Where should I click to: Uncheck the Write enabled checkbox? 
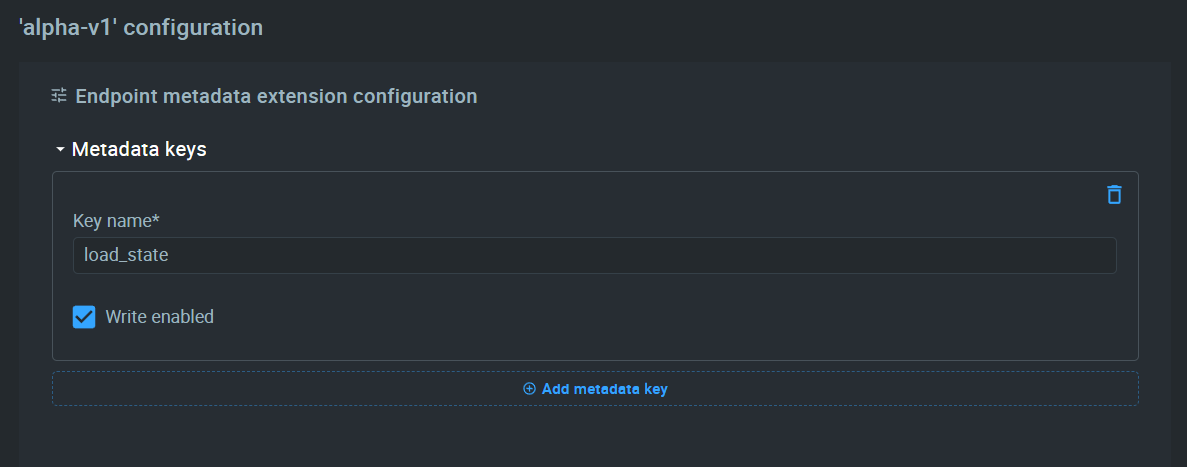(x=84, y=316)
